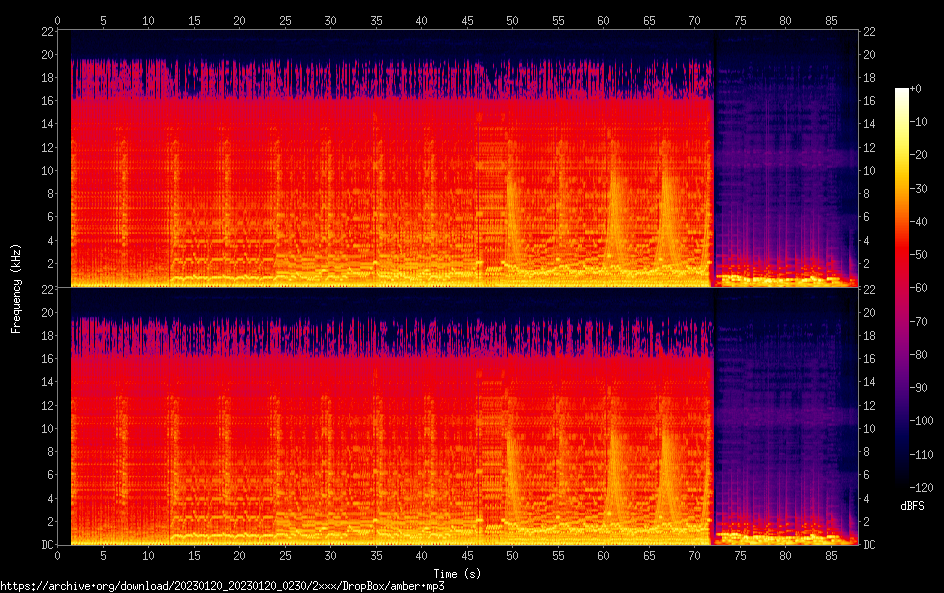Click the DC label at the bottom-left corner
Viewport: 944px width, 593px height.
[x=48, y=544]
